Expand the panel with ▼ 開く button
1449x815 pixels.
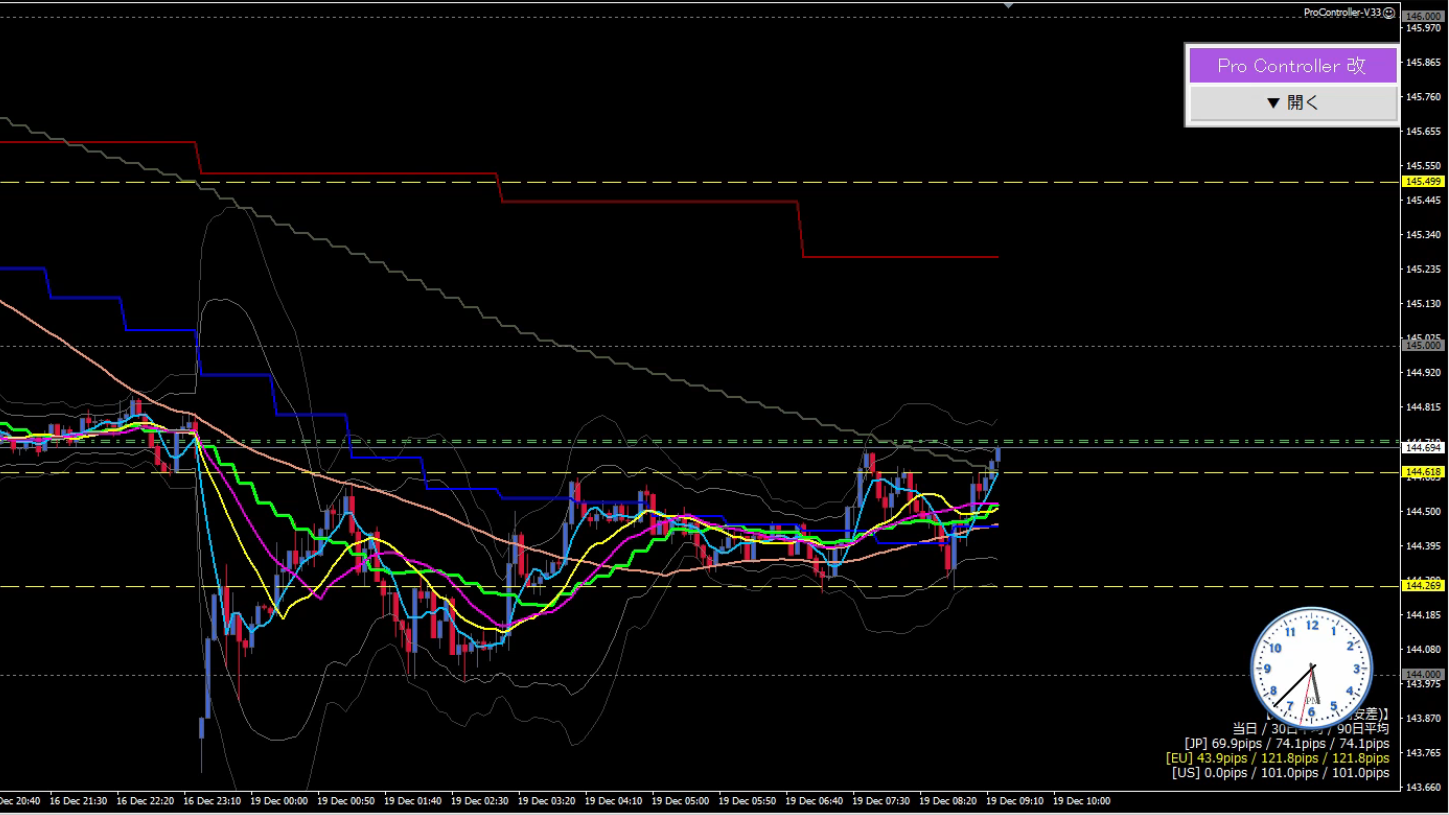coord(1292,103)
